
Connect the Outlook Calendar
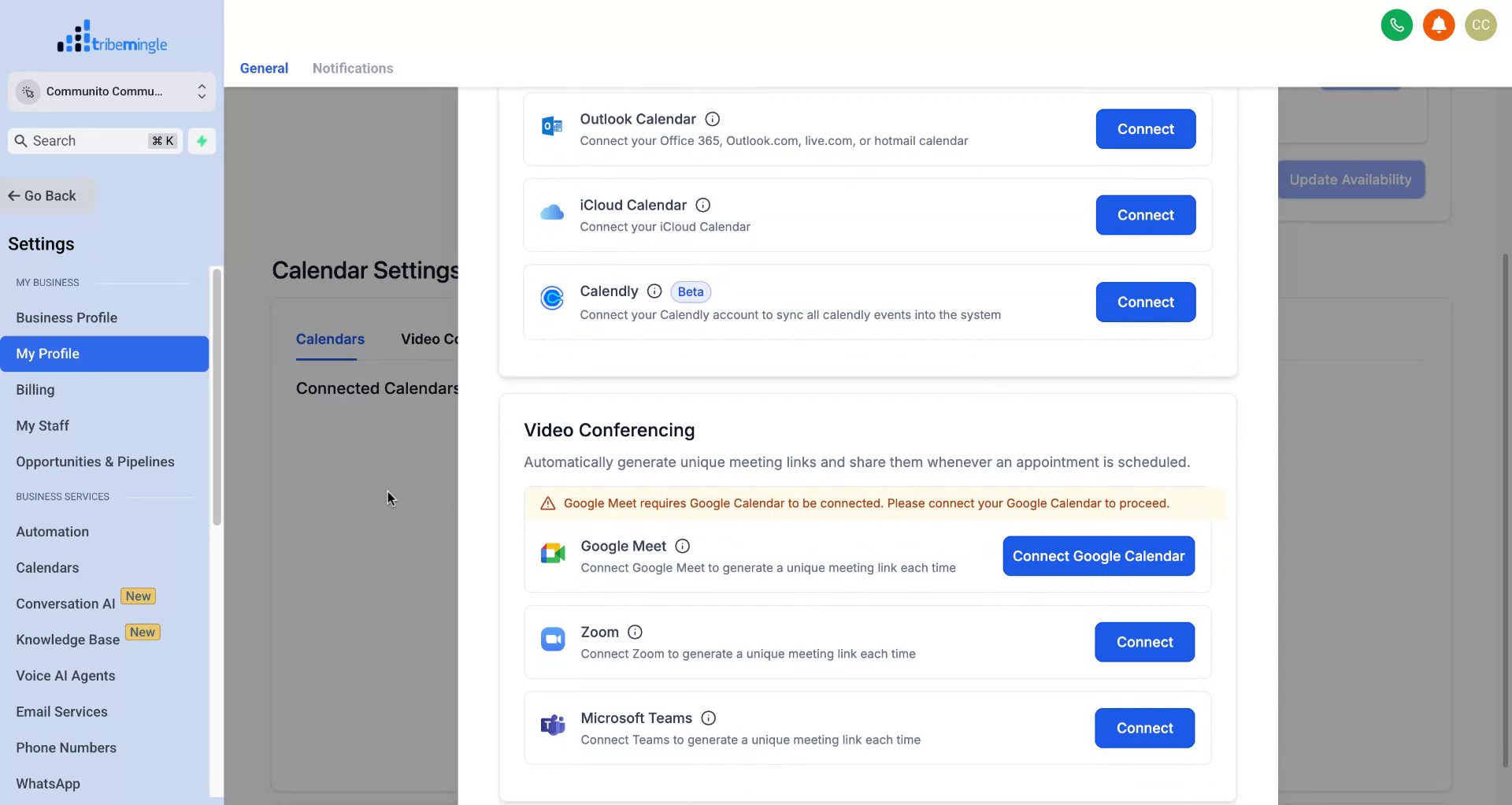[1145, 129]
